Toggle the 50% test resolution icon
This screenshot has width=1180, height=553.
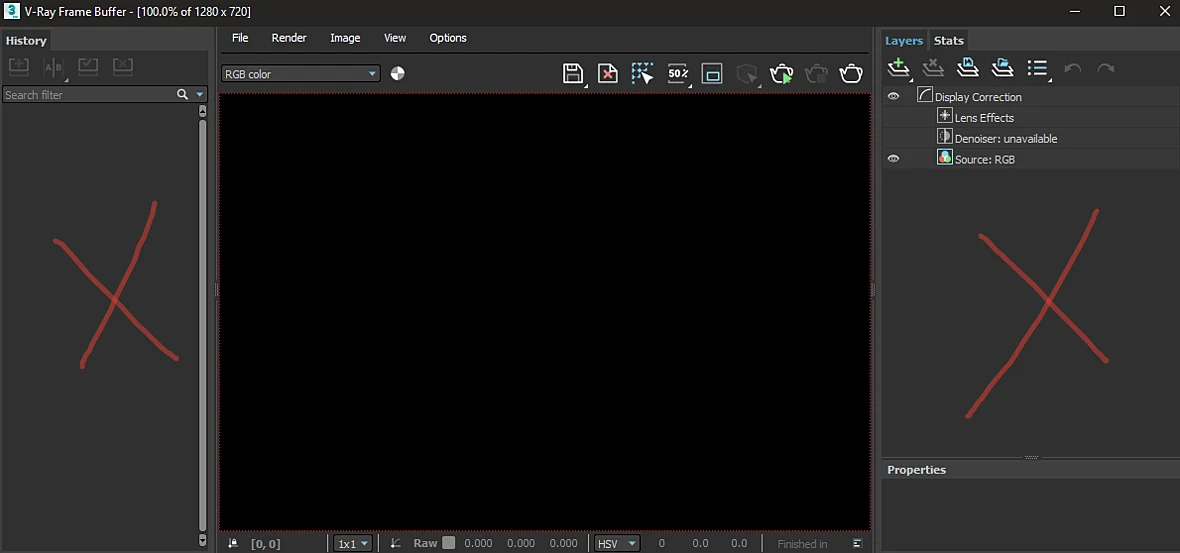[678, 73]
